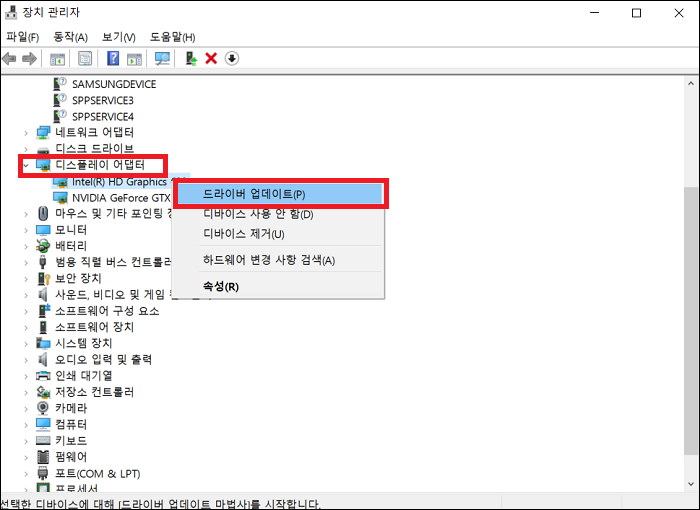Choose 드라이버 업데이트(P) from context menu
This screenshot has height=510, width=700.
coord(279,194)
